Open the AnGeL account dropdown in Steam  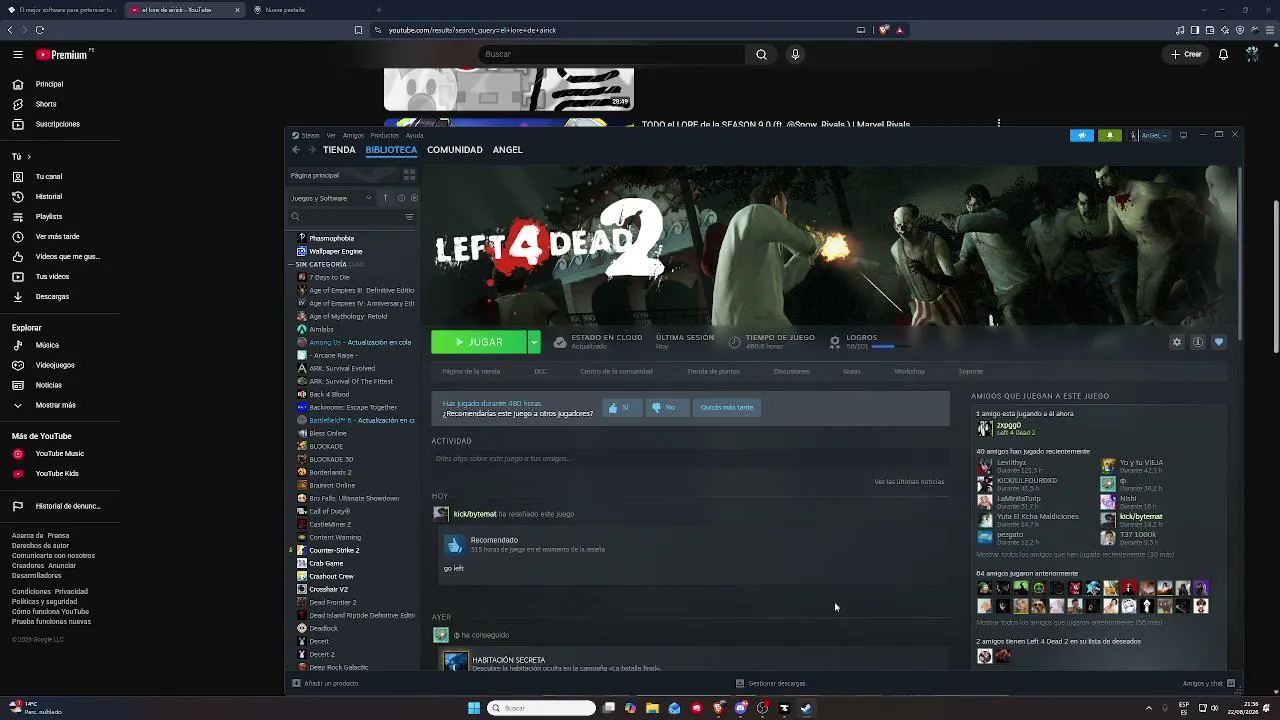pyautogui.click(x=1150, y=135)
